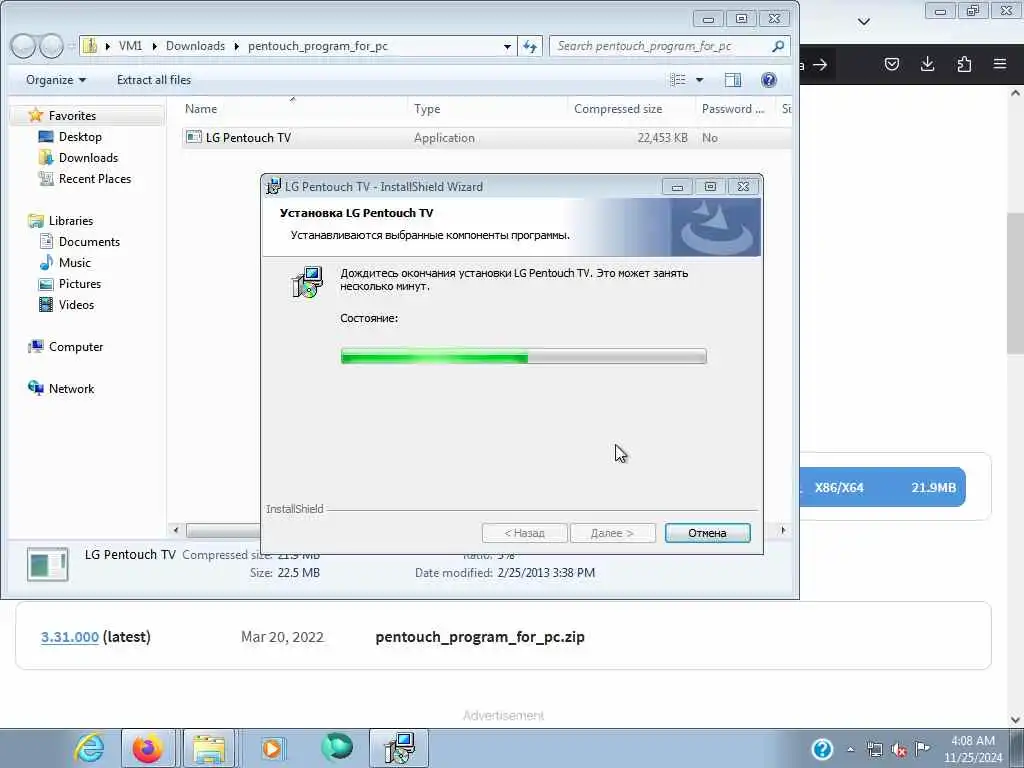Open the 3.31.000 version link in browser
Screen dimensions: 1024x768
click(x=69, y=637)
